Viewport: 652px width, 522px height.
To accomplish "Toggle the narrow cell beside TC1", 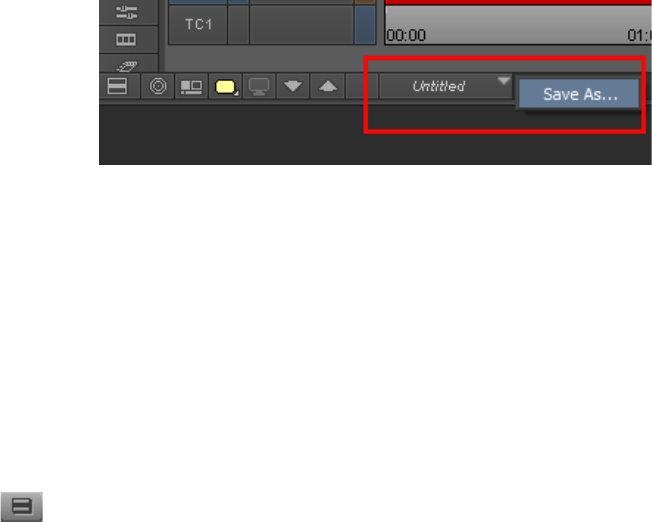I will pos(239,25).
